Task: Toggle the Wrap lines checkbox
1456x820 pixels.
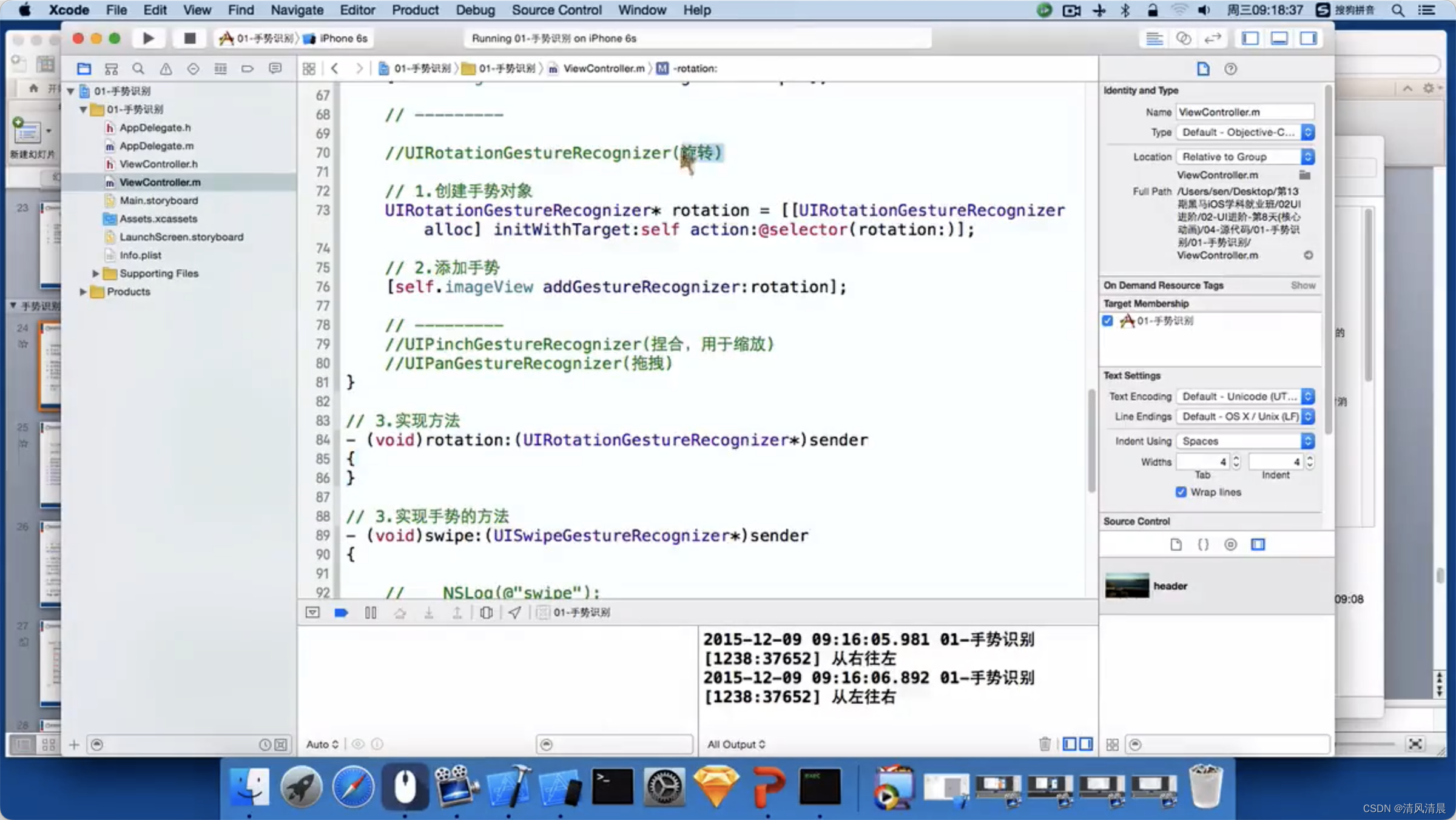Action: tap(1181, 492)
